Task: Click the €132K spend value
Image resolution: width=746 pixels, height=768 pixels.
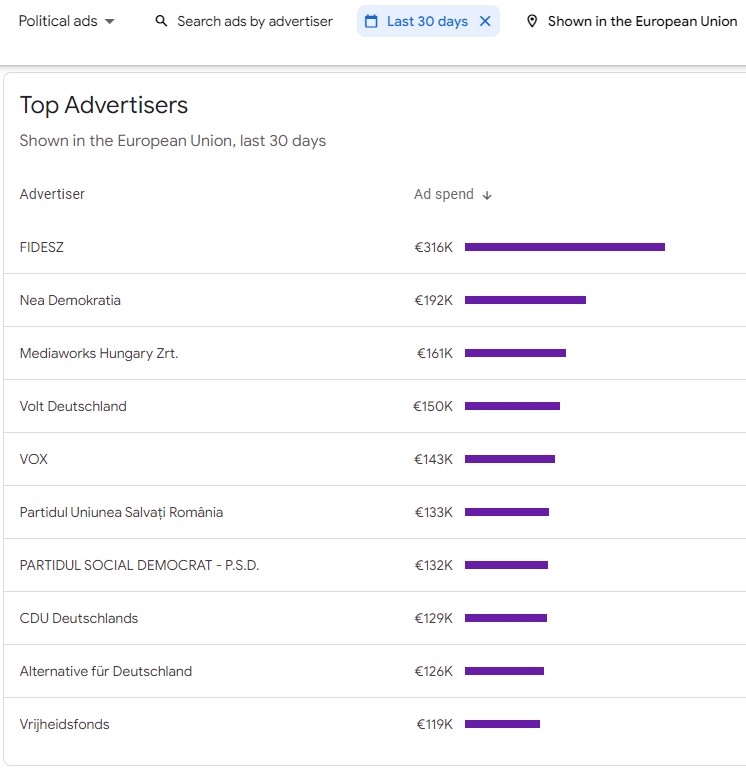Action: 433,565
